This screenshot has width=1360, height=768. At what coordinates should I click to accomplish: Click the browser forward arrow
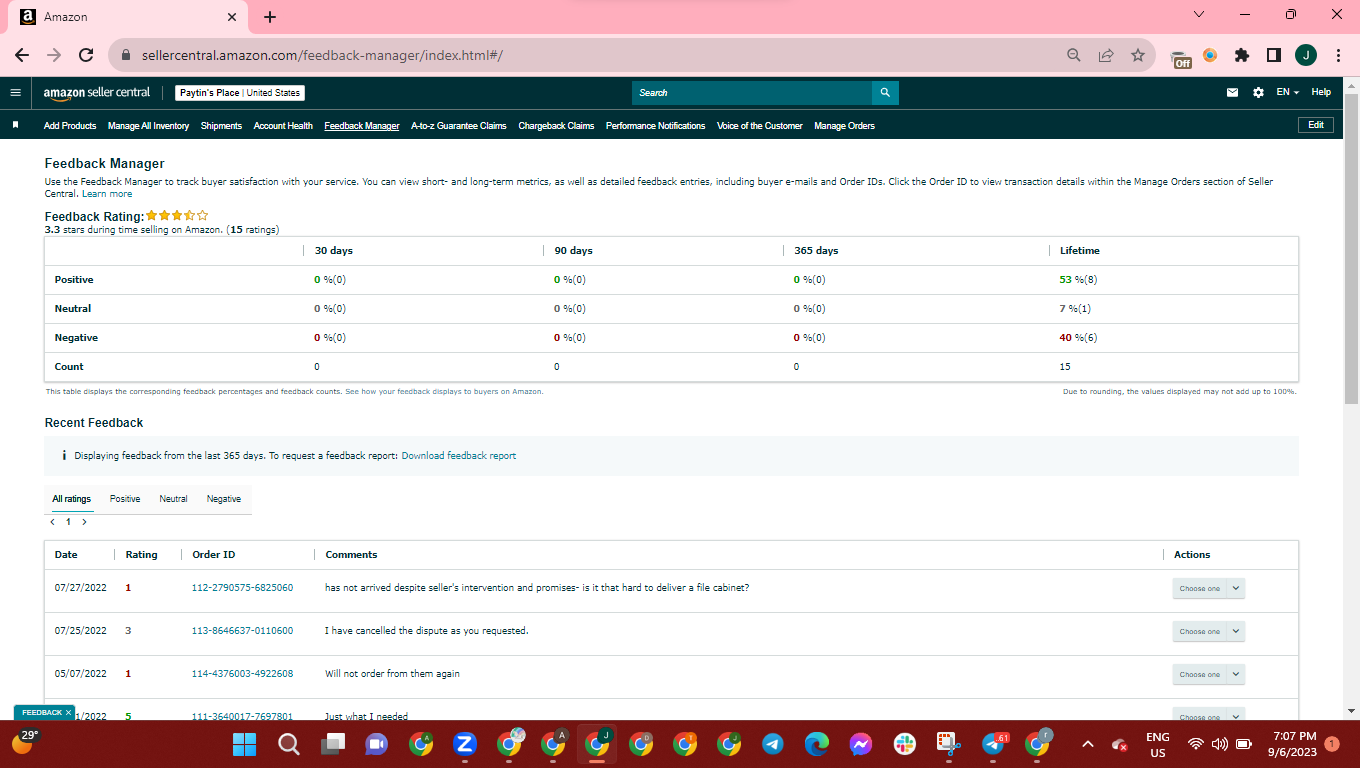[54, 55]
